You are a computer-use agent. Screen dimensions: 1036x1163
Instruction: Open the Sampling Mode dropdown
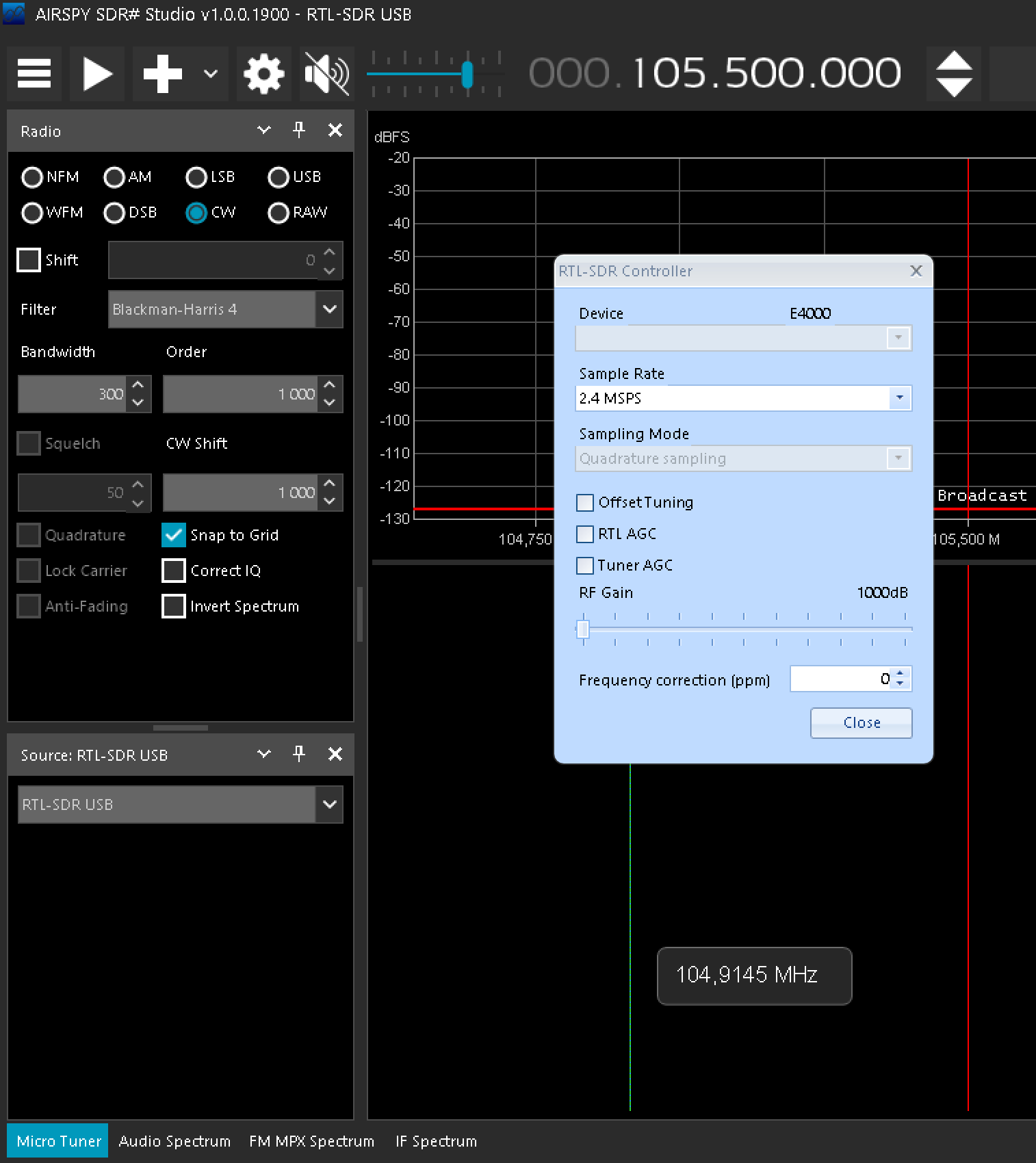(x=898, y=458)
